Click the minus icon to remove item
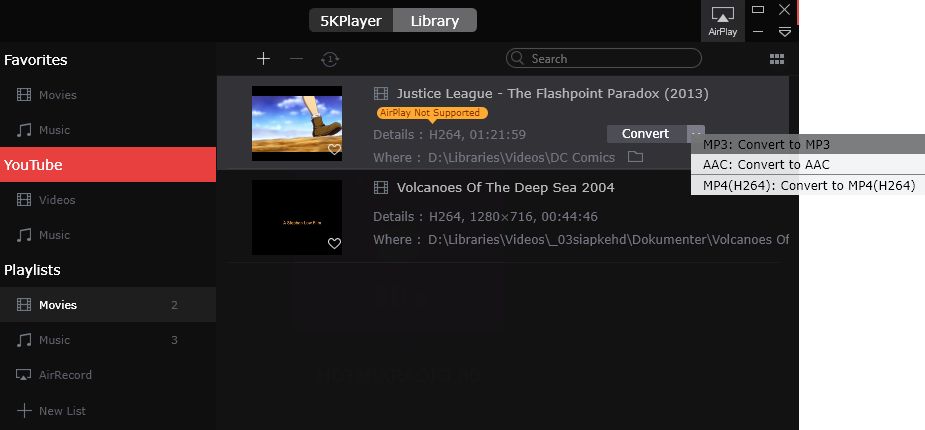925x430 pixels. coord(296,59)
